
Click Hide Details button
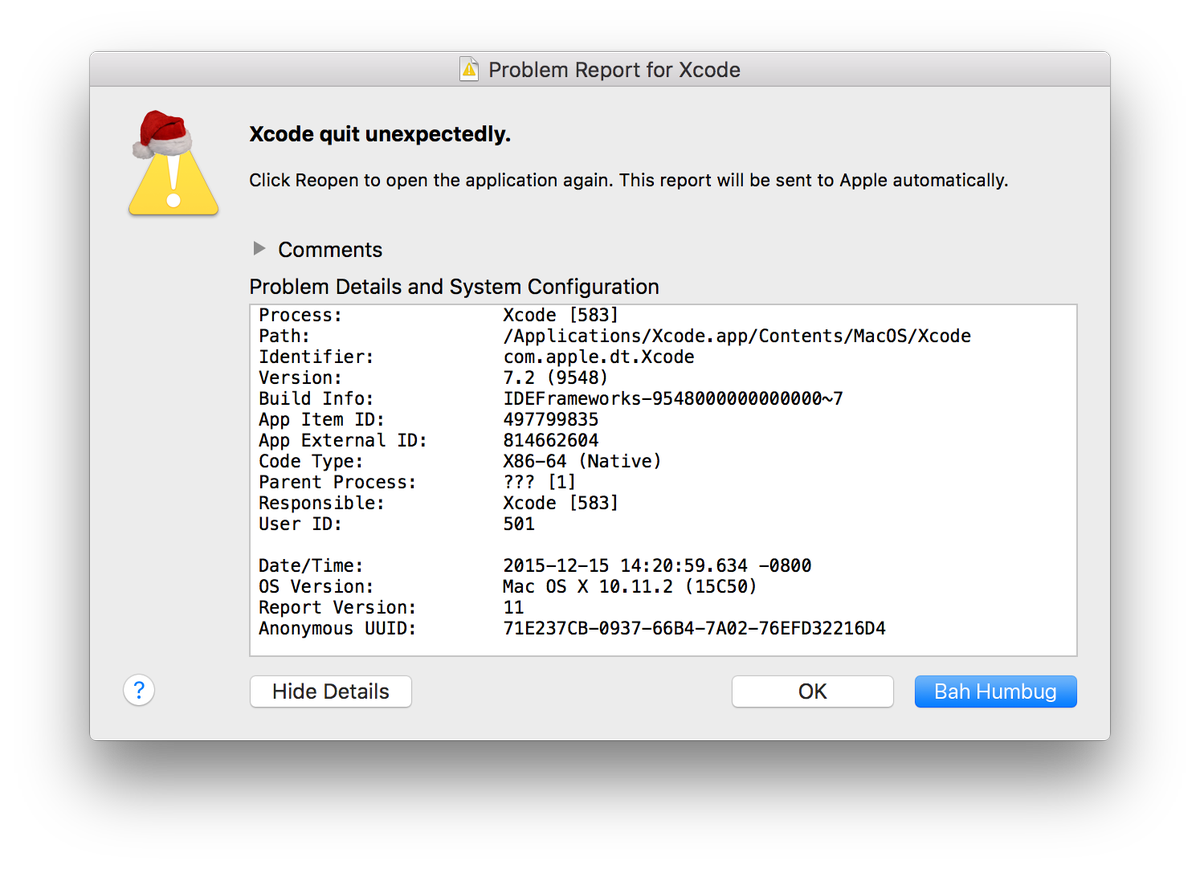pos(330,691)
